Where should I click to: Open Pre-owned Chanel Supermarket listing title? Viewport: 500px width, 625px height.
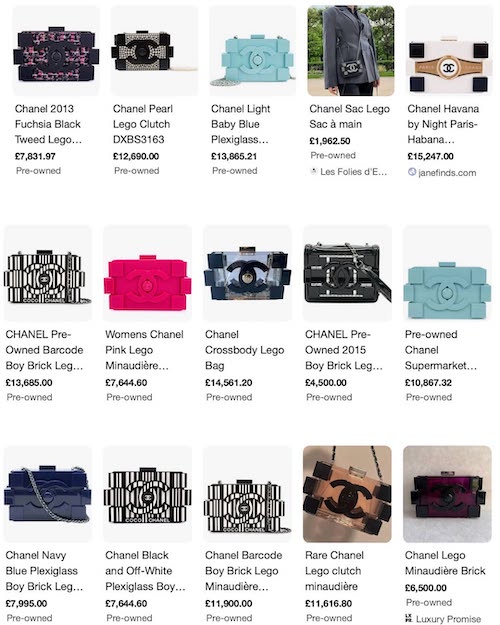point(441,350)
